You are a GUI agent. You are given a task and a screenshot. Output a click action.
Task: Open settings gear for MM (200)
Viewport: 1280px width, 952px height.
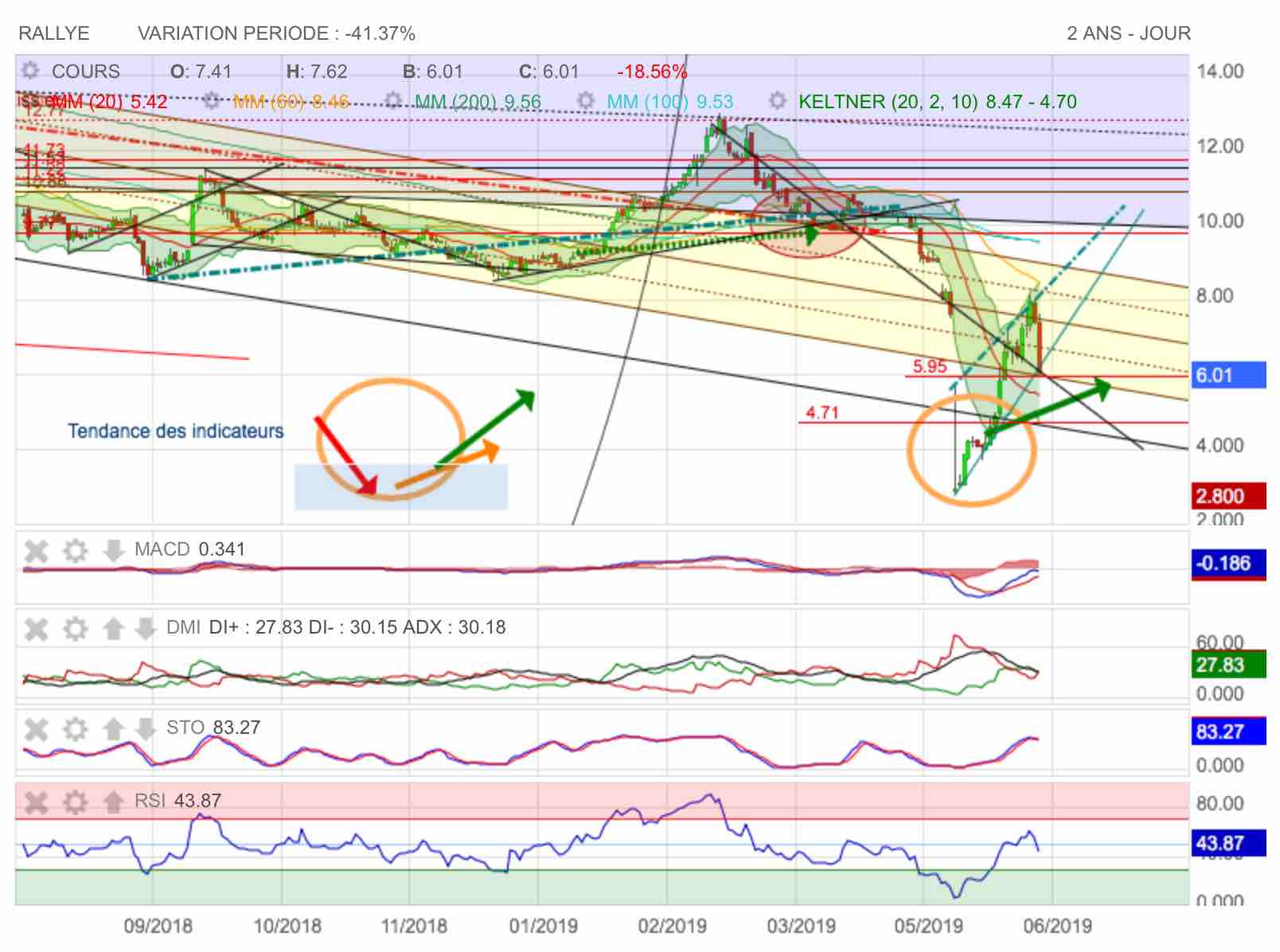(x=393, y=101)
